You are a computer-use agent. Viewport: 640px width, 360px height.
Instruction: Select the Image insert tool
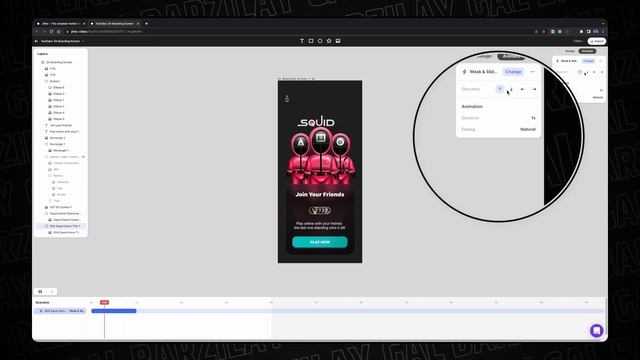[338, 41]
